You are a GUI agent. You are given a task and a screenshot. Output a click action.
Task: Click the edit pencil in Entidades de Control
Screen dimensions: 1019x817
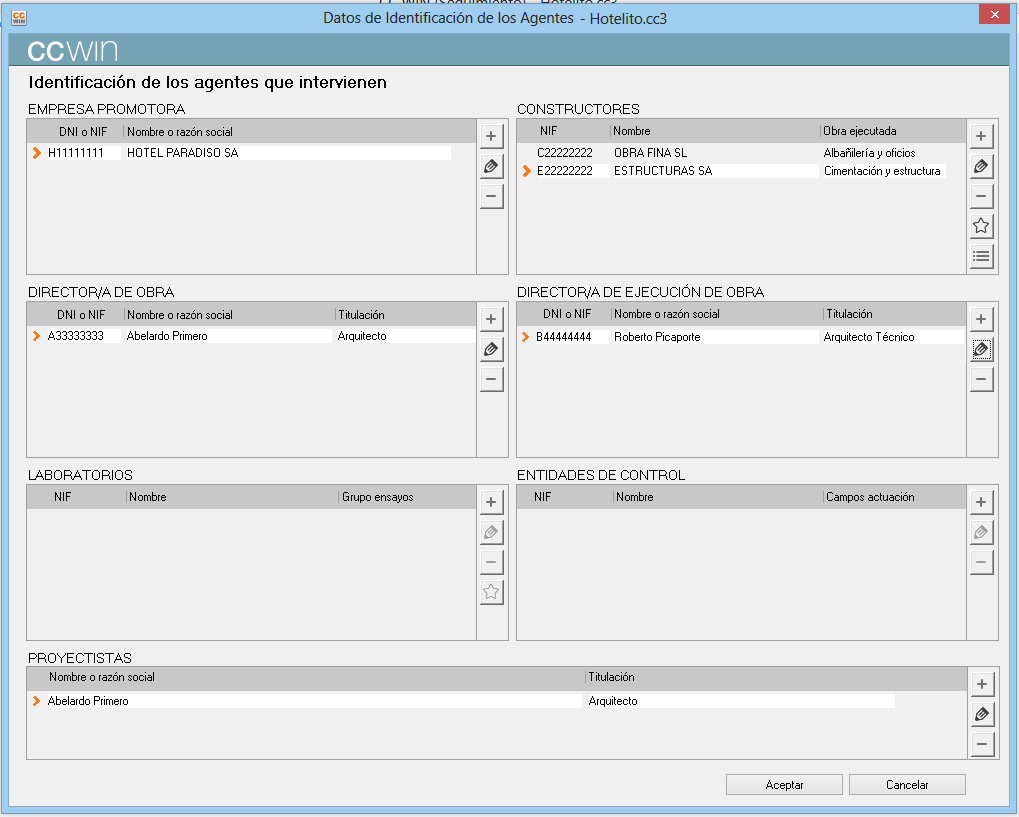[981, 532]
